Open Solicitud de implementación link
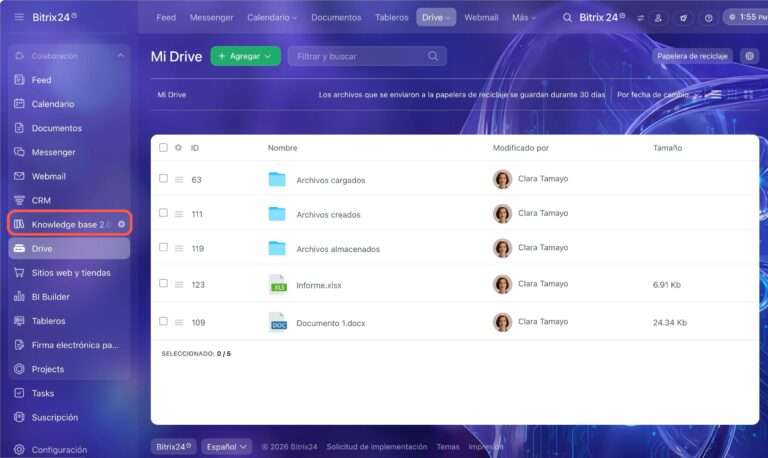Image resolution: width=768 pixels, height=458 pixels. pyautogui.click(x=377, y=447)
